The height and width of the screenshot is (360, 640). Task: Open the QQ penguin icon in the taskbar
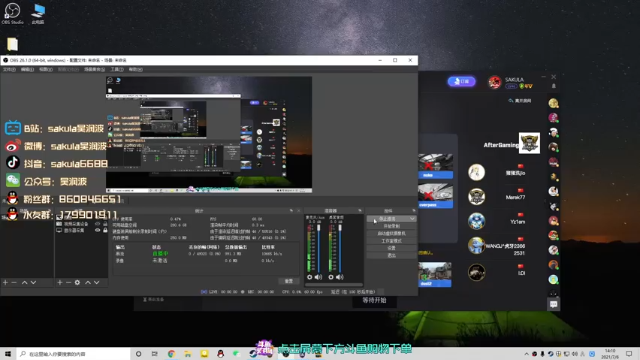220,354
